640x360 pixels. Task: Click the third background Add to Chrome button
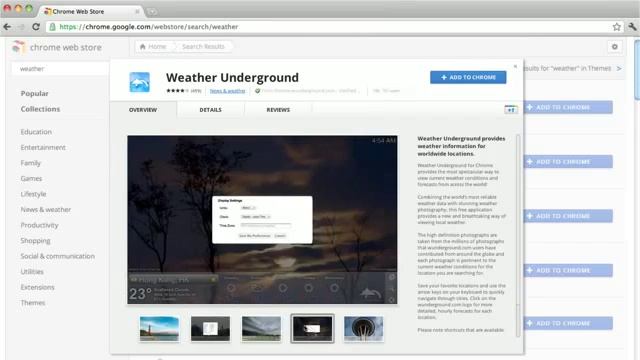(x=568, y=216)
